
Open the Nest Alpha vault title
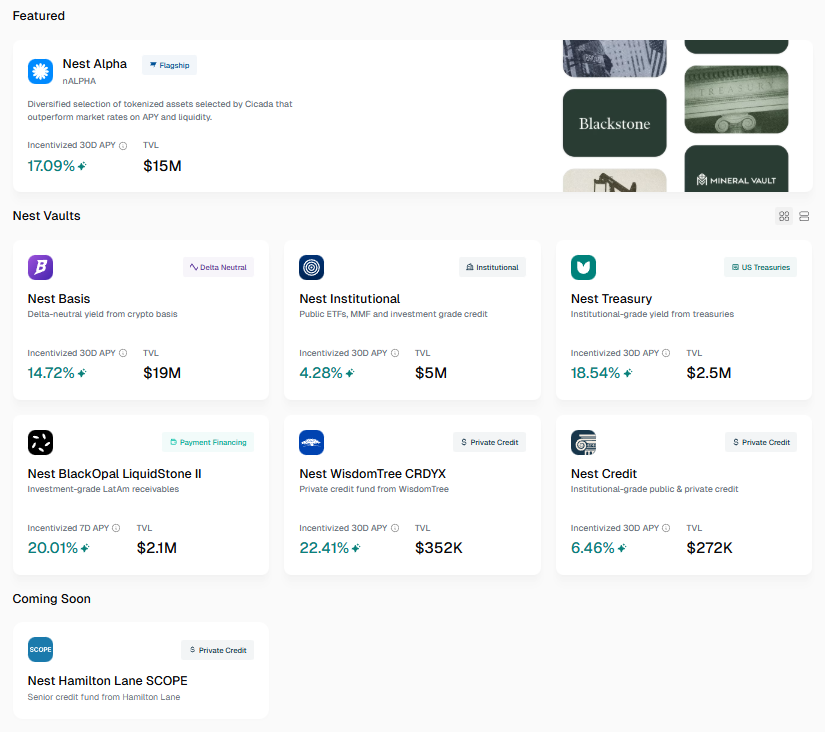coord(95,64)
